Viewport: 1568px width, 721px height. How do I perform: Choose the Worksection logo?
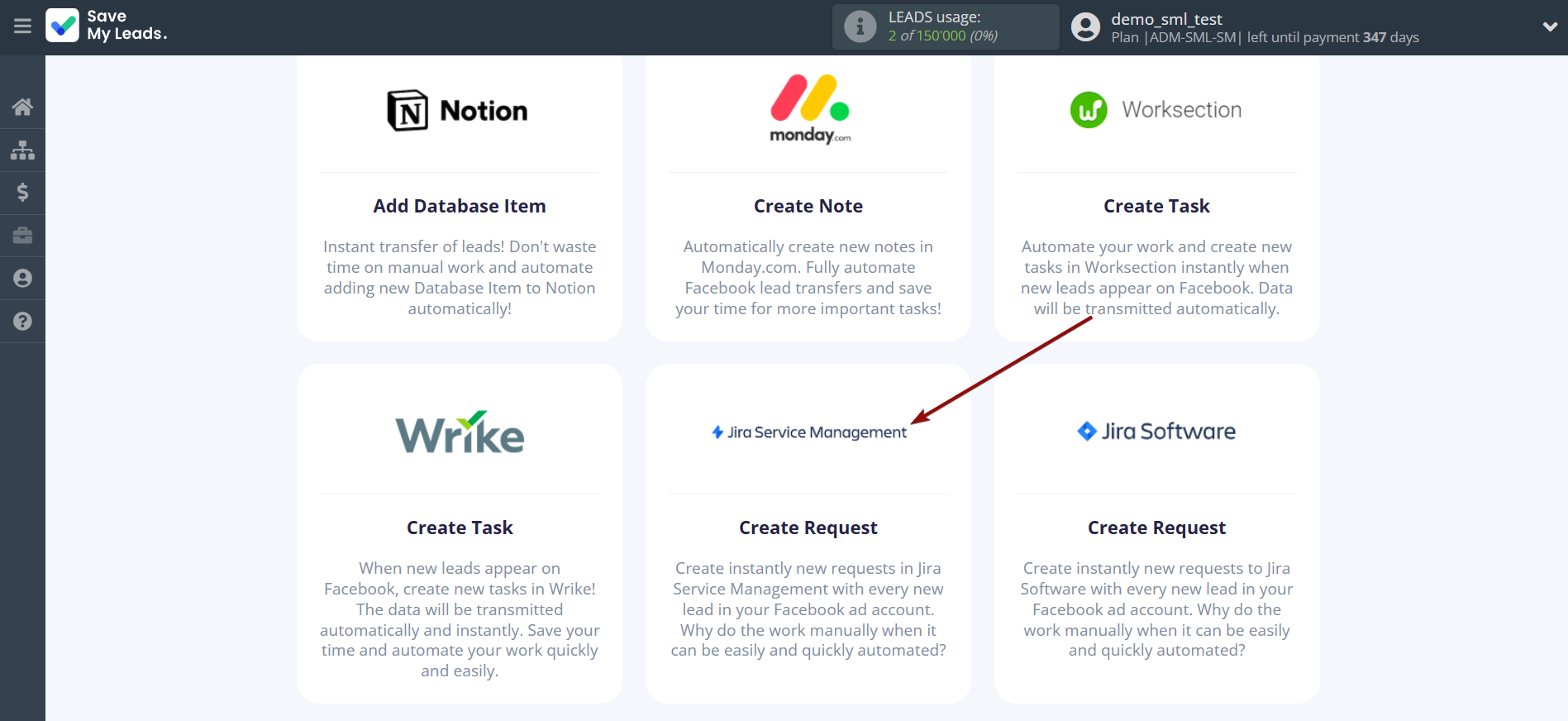tap(1156, 110)
